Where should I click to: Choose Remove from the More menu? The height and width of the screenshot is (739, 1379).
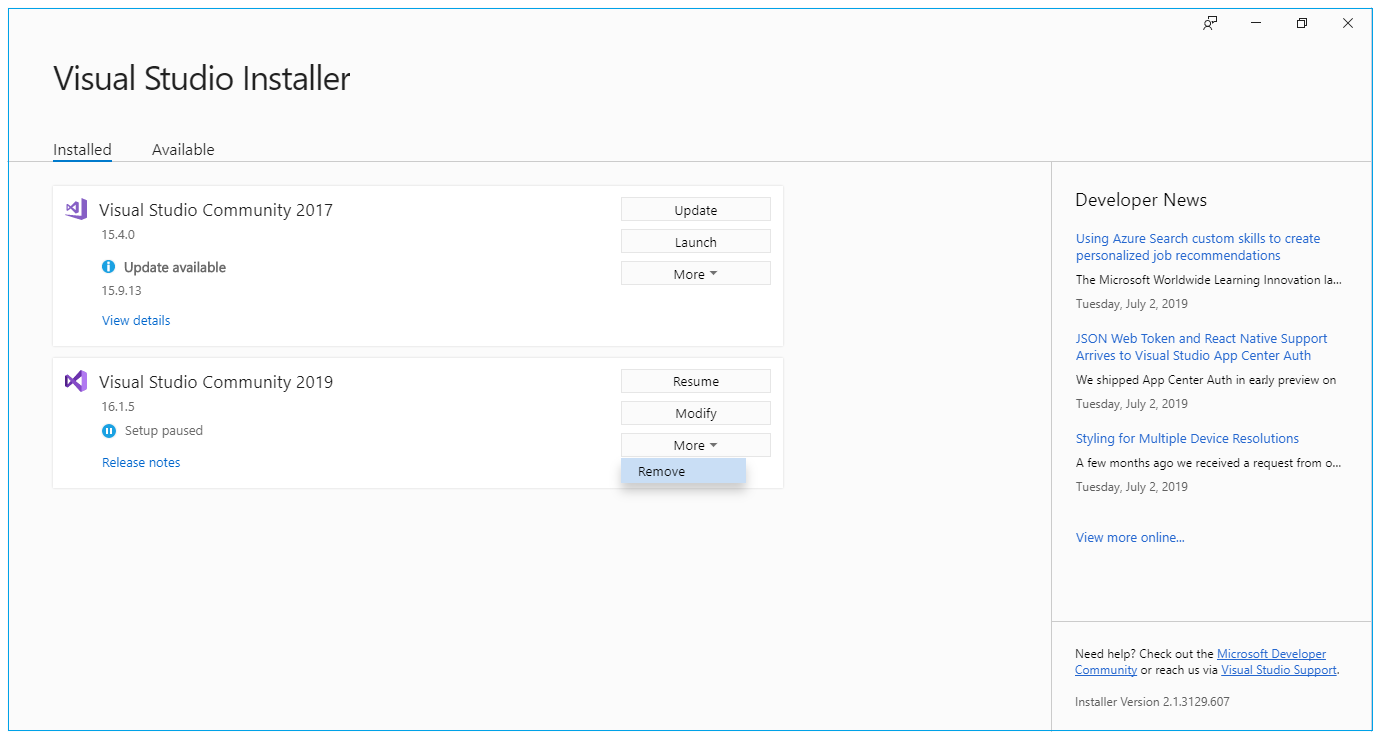click(x=683, y=471)
